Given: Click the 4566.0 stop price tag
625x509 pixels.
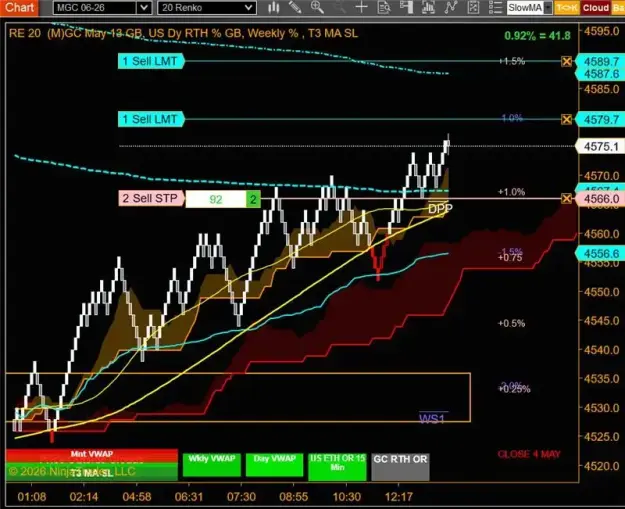Looking at the screenshot, I should click(601, 198).
